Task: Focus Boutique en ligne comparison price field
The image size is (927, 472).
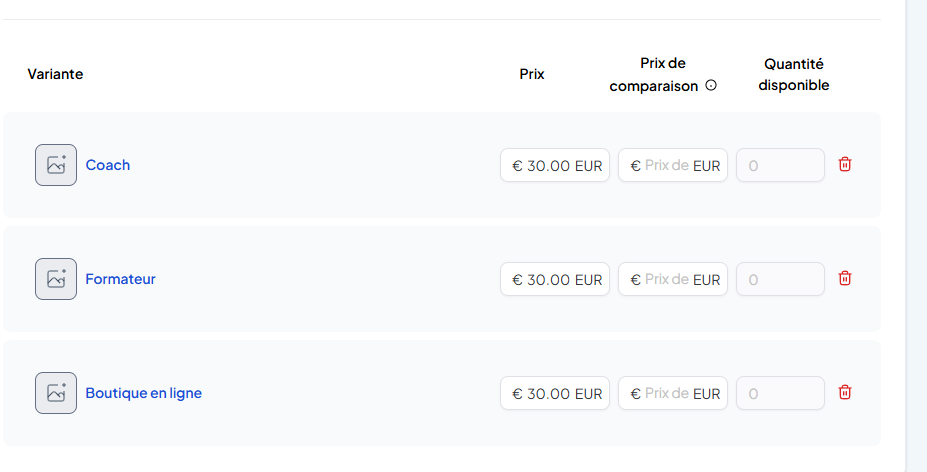Action: [x=672, y=394]
